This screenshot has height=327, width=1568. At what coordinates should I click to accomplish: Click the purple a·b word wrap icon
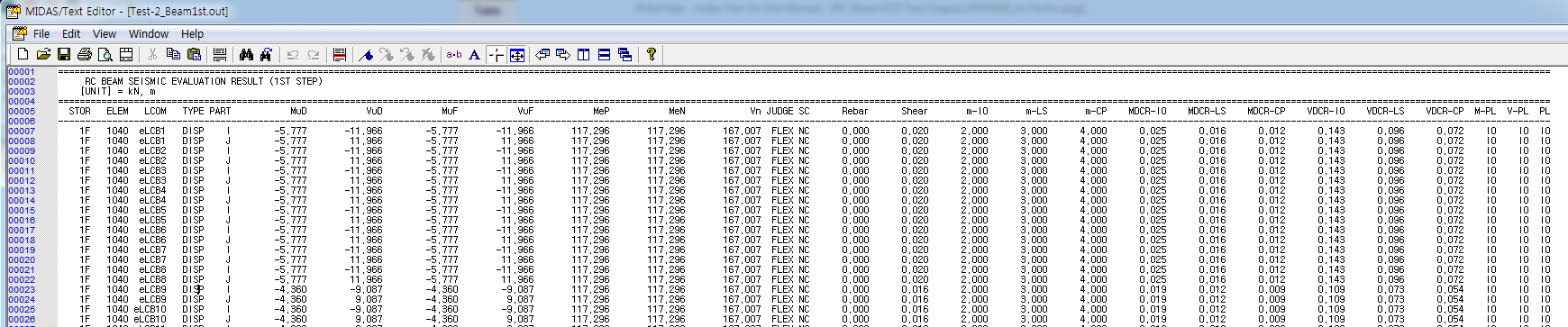click(454, 55)
